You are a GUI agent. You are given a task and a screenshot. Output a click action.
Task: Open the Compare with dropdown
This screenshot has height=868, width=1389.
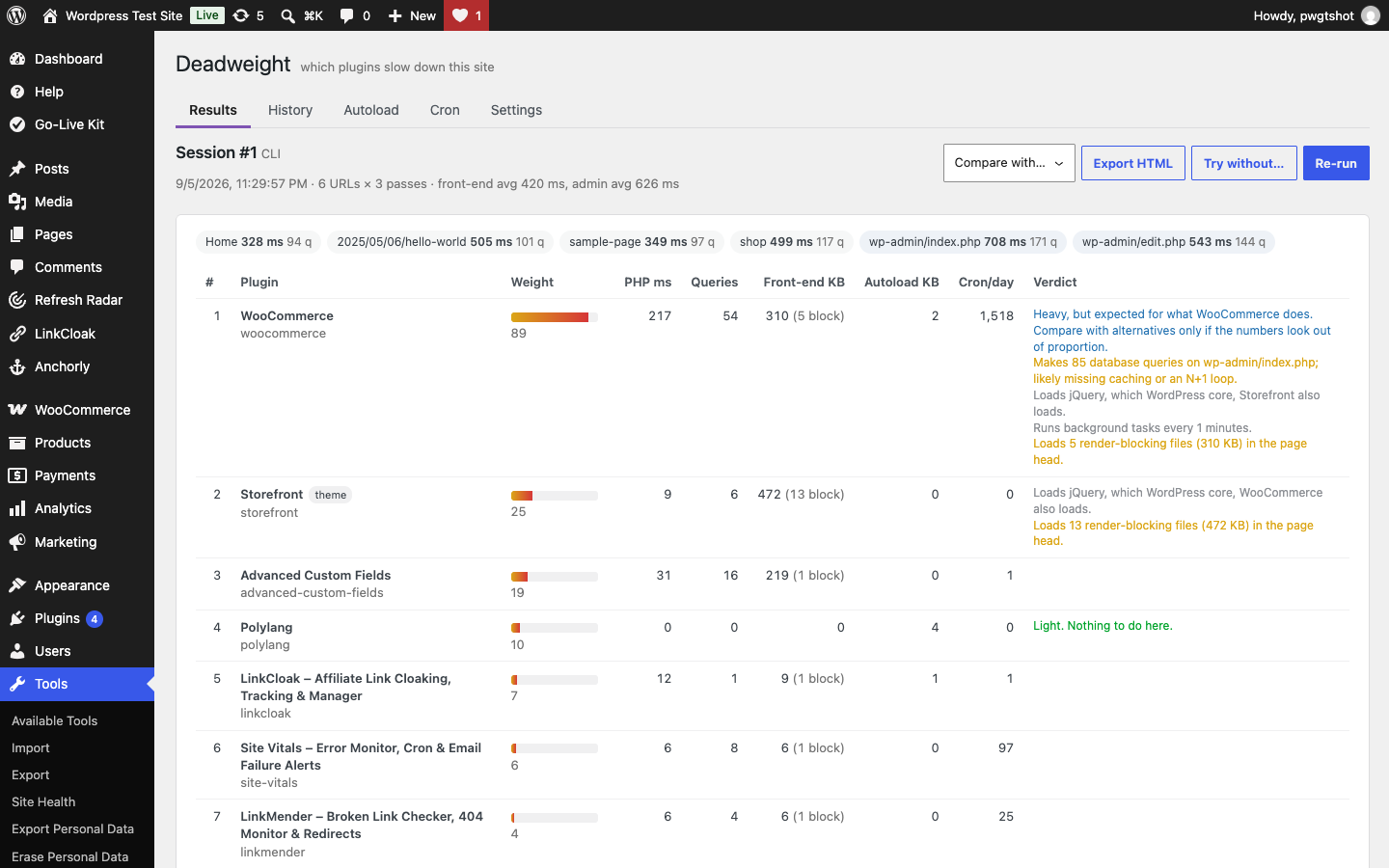pos(1009,163)
